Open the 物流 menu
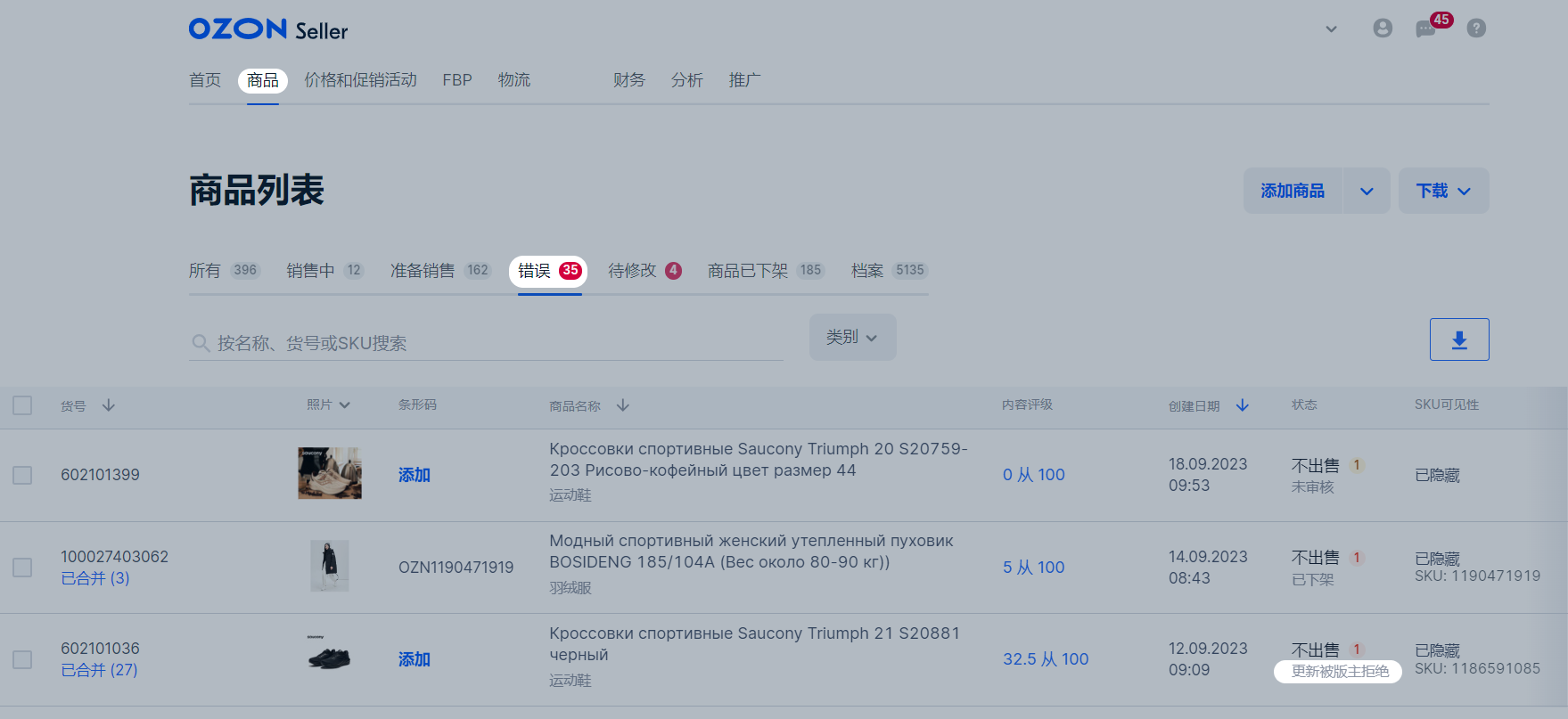The image size is (1568, 719). (514, 80)
